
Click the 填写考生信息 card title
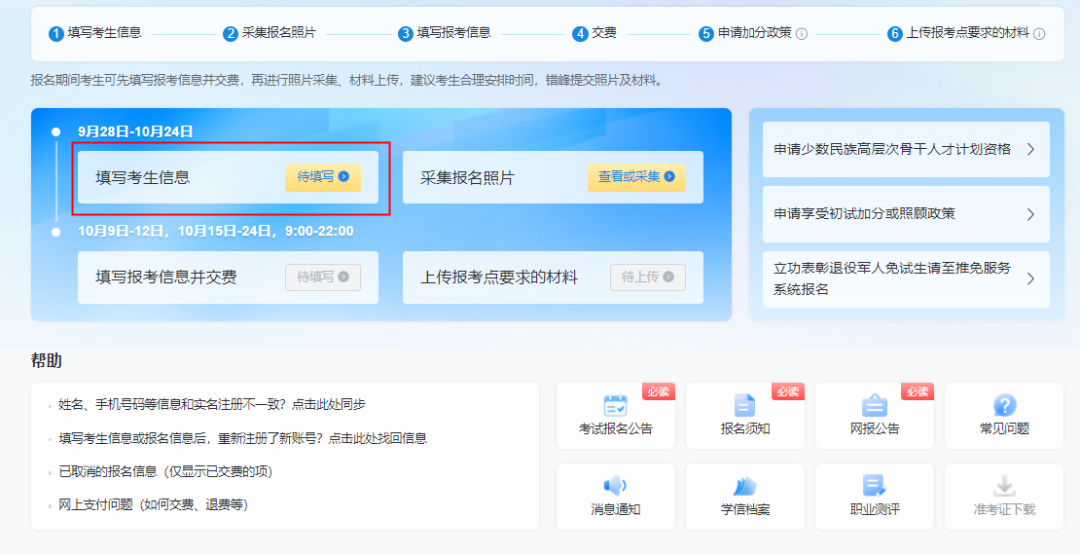143,178
